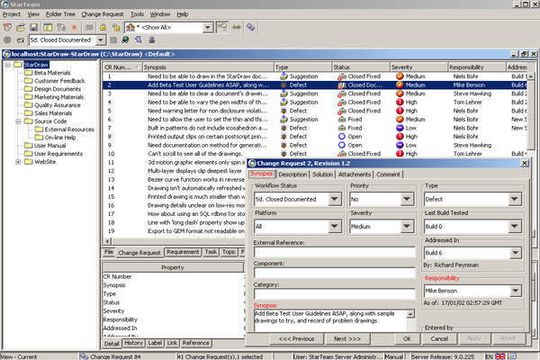The image size is (540, 360).
Task: Expand the WebSite tree node
Action: pyautogui.click(x=18, y=162)
